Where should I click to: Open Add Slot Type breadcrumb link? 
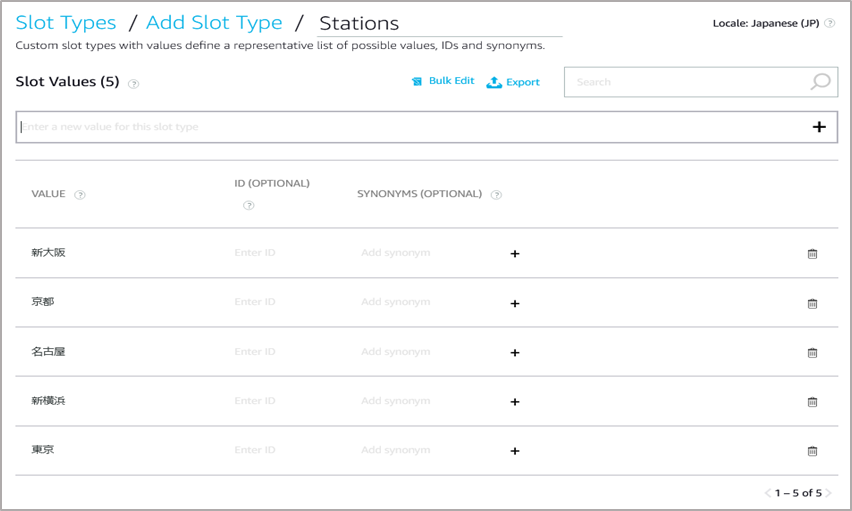click(214, 23)
